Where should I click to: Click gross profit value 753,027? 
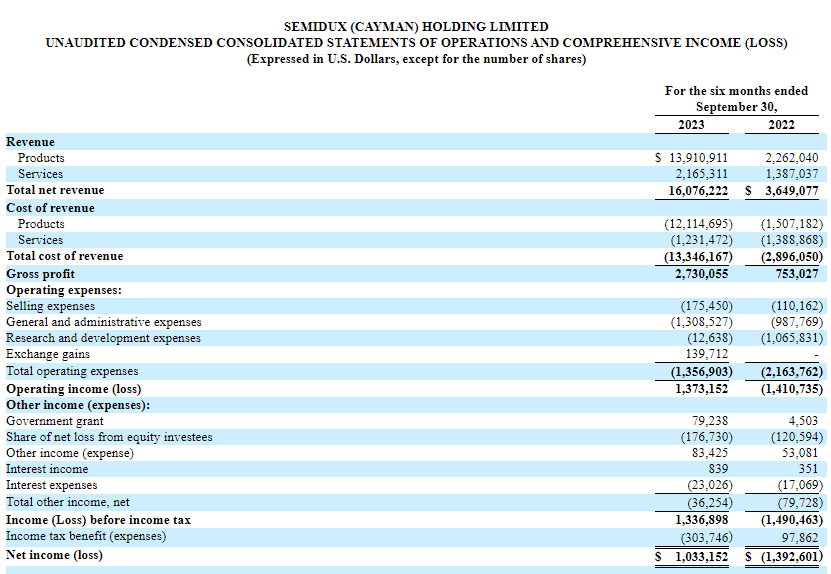coord(797,274)
